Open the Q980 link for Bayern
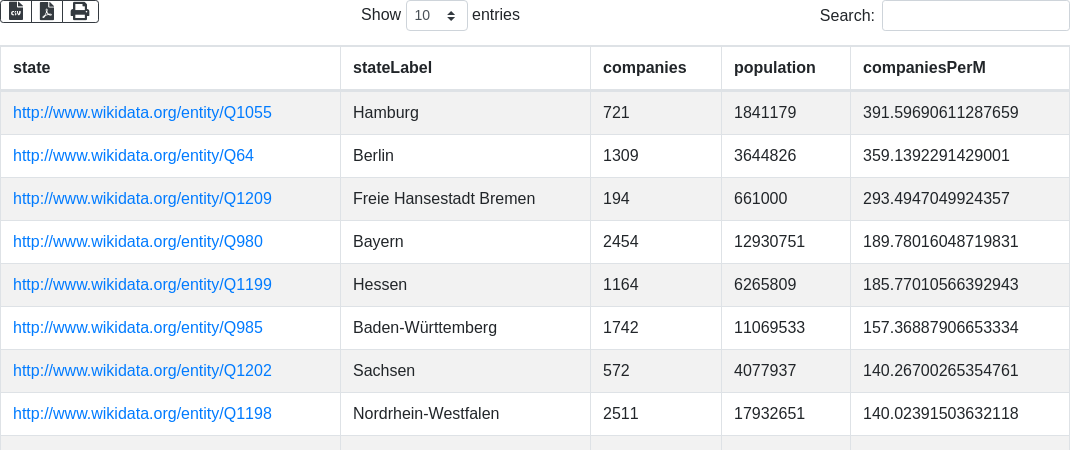 click(138, 242)
